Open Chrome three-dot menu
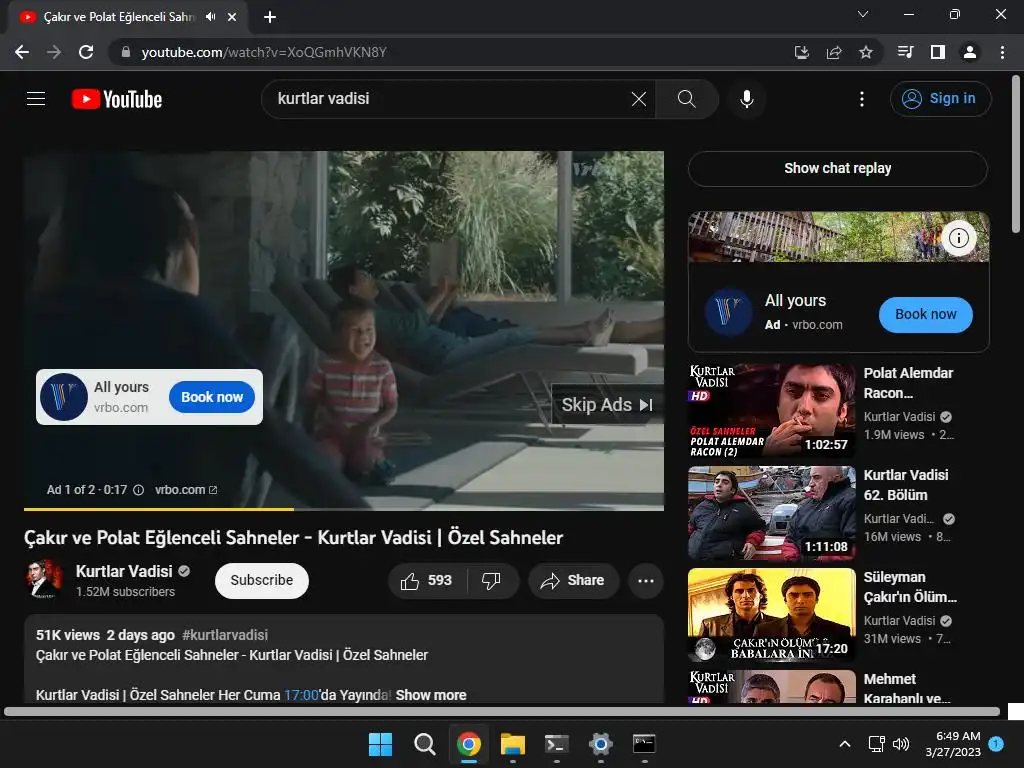 point(1002,52)
